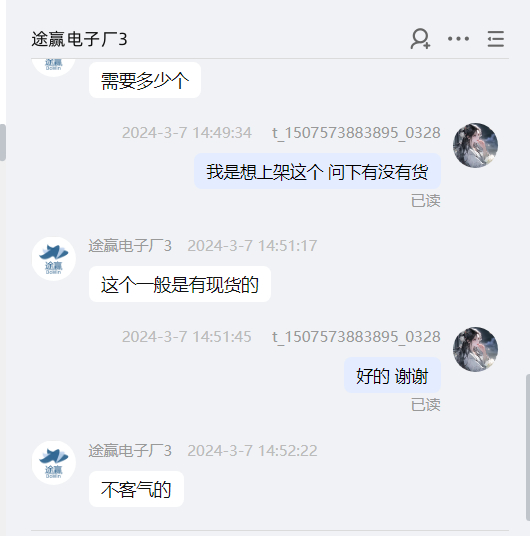Click partially hidden 途赢 avatar at top

[54, 67]
